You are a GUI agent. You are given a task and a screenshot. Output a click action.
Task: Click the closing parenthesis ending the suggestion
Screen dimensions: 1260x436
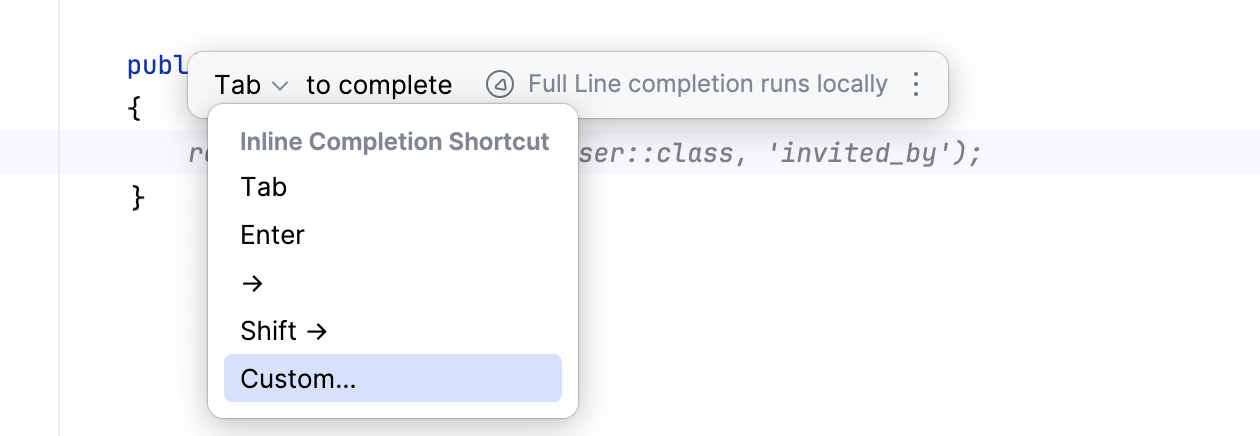pos(961,154)
